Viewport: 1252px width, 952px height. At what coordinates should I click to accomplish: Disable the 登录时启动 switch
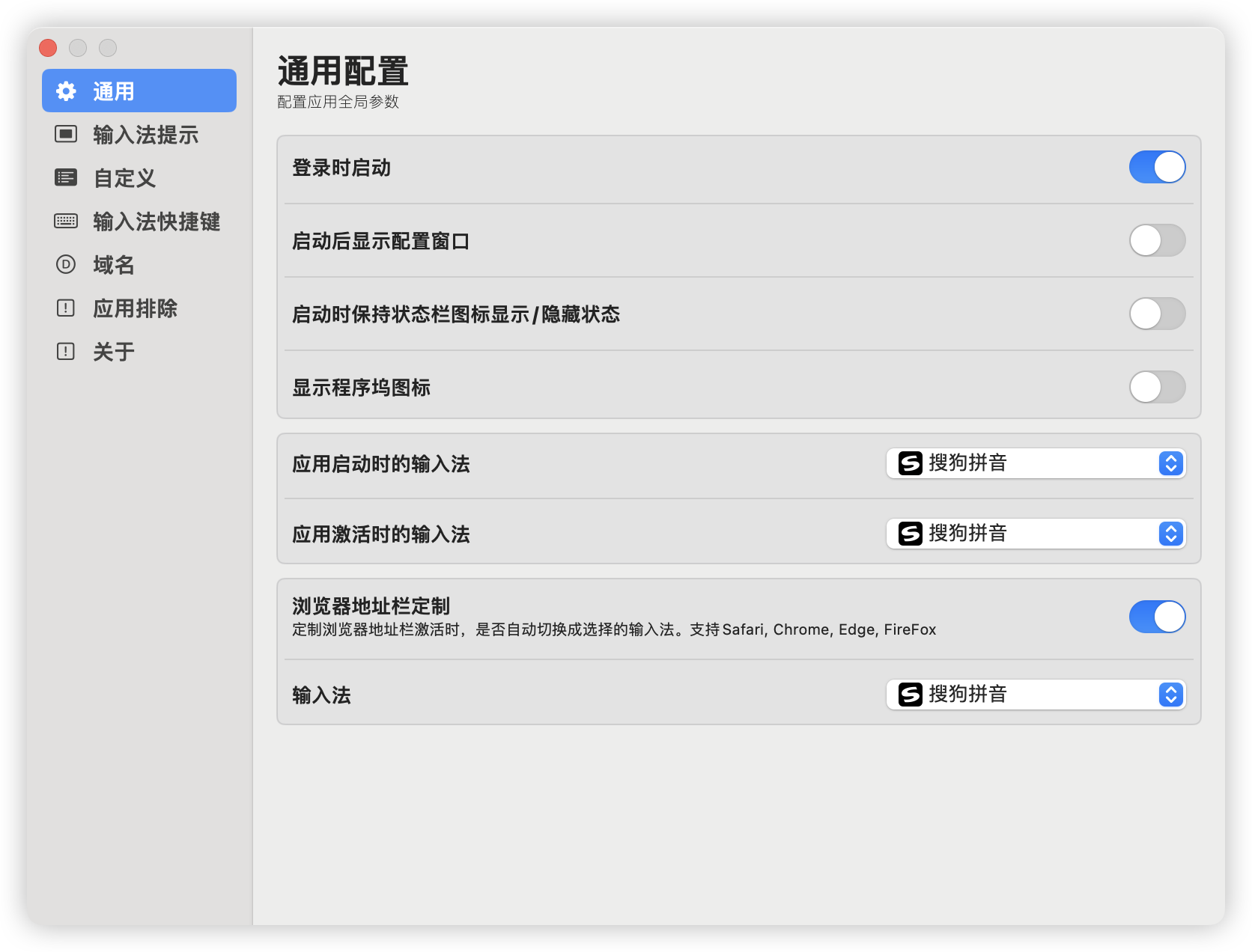tap(1157, 167)
